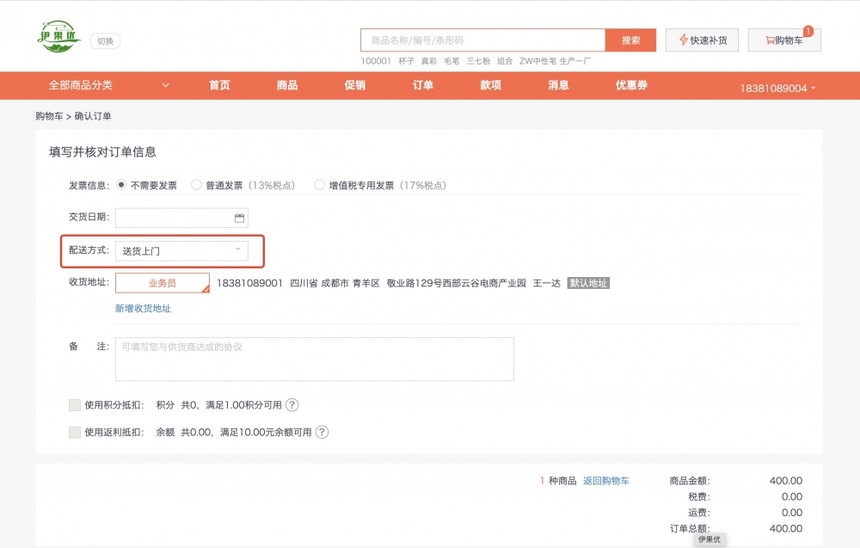This screenshot has height=548, width=860.
Task: Click the help icon beside 积分 deduction
Action: pos(292,405)
